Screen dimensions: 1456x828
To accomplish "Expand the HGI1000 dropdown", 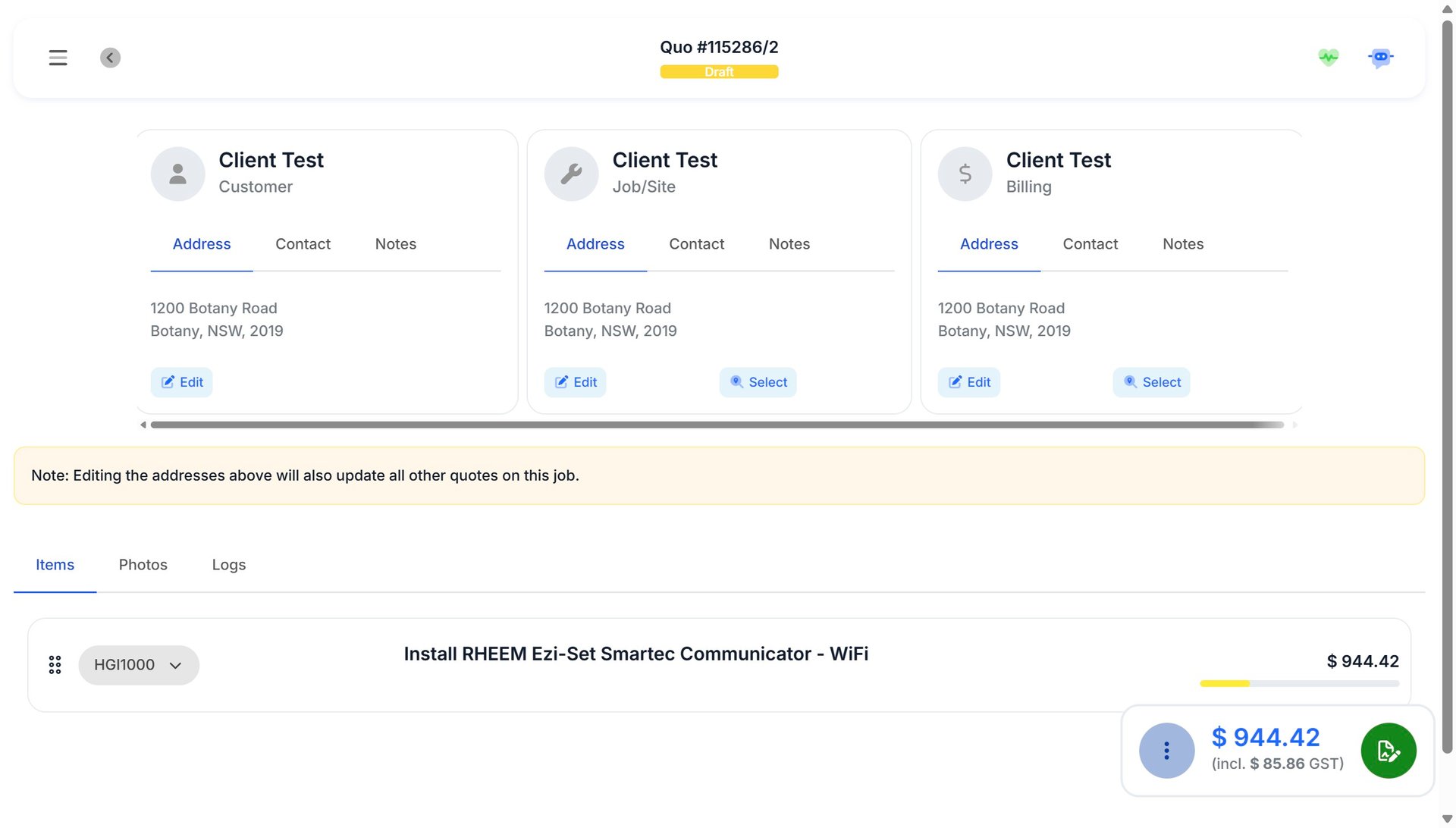I will [139, 665].
